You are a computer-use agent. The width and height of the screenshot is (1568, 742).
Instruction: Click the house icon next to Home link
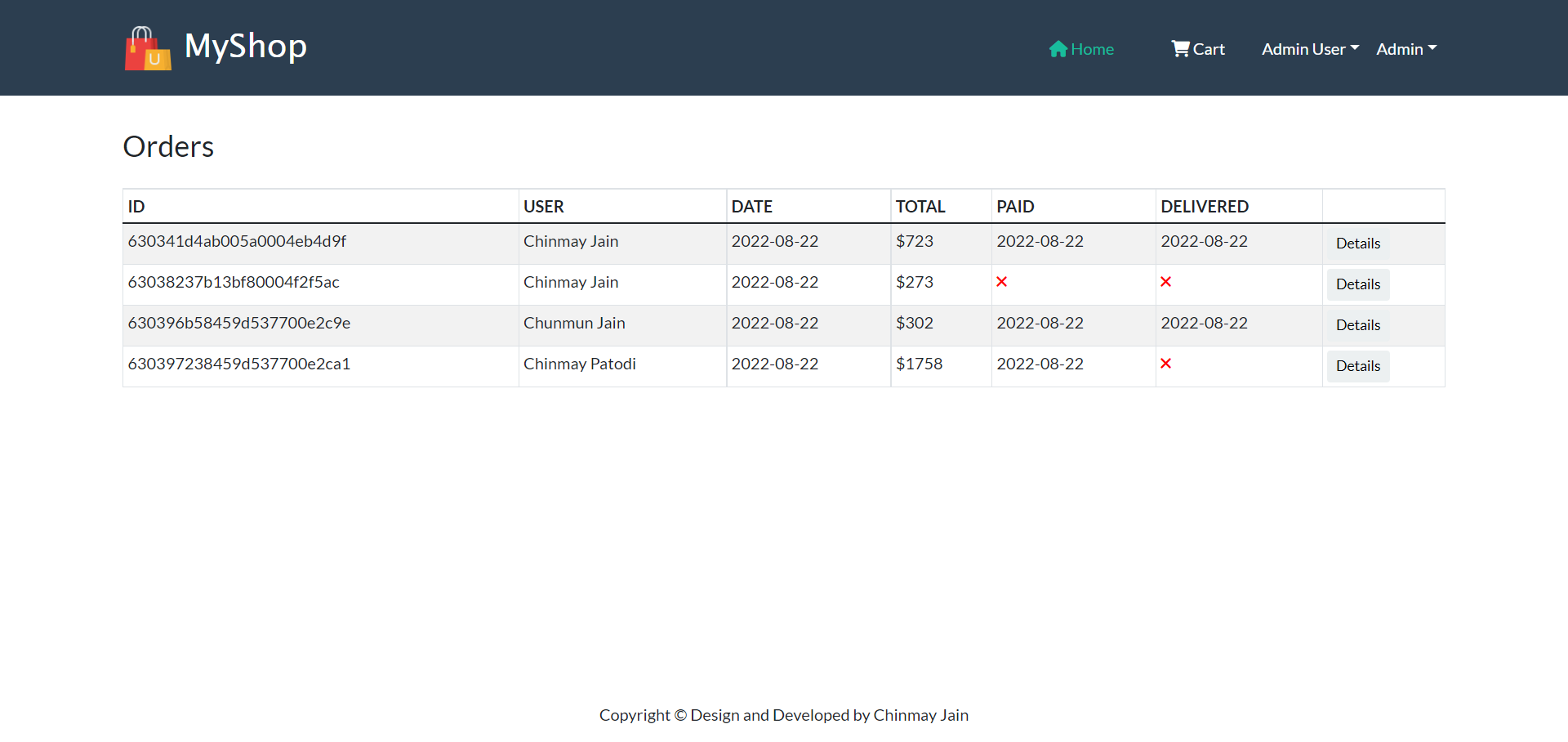pos(1059,48)
